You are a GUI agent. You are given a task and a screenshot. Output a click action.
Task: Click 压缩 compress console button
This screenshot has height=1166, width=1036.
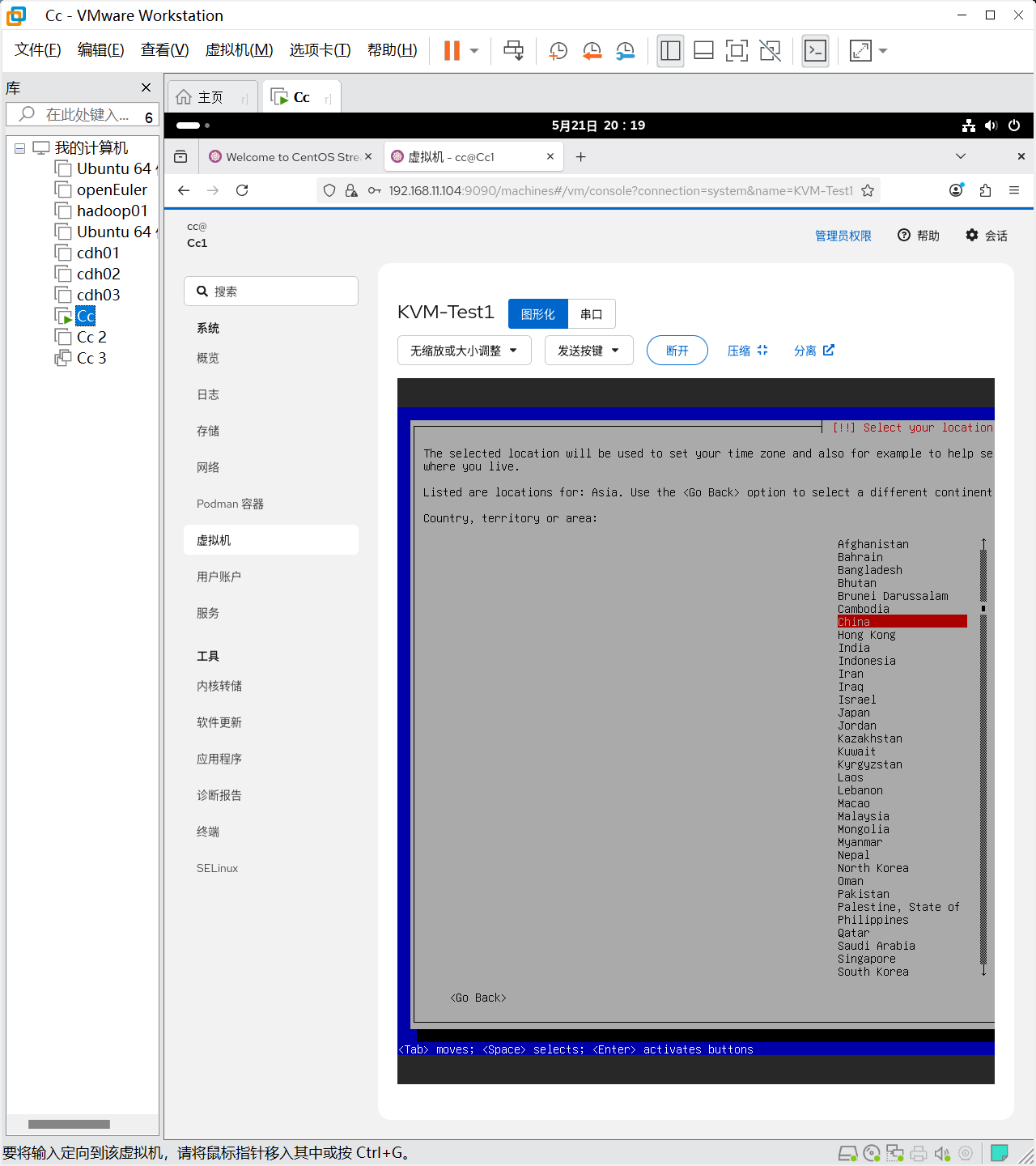pyautogui.click(x=747, y=351)
